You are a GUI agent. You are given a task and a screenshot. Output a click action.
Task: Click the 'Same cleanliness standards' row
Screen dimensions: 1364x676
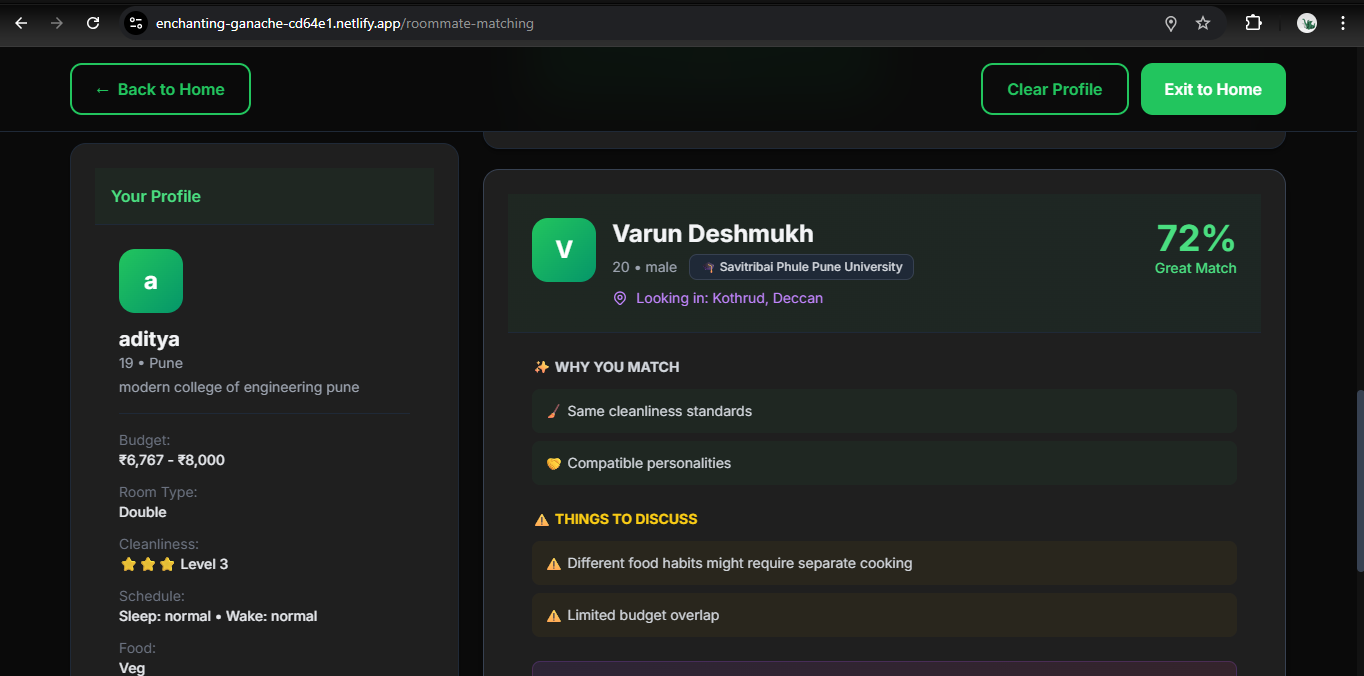point(885,411)
